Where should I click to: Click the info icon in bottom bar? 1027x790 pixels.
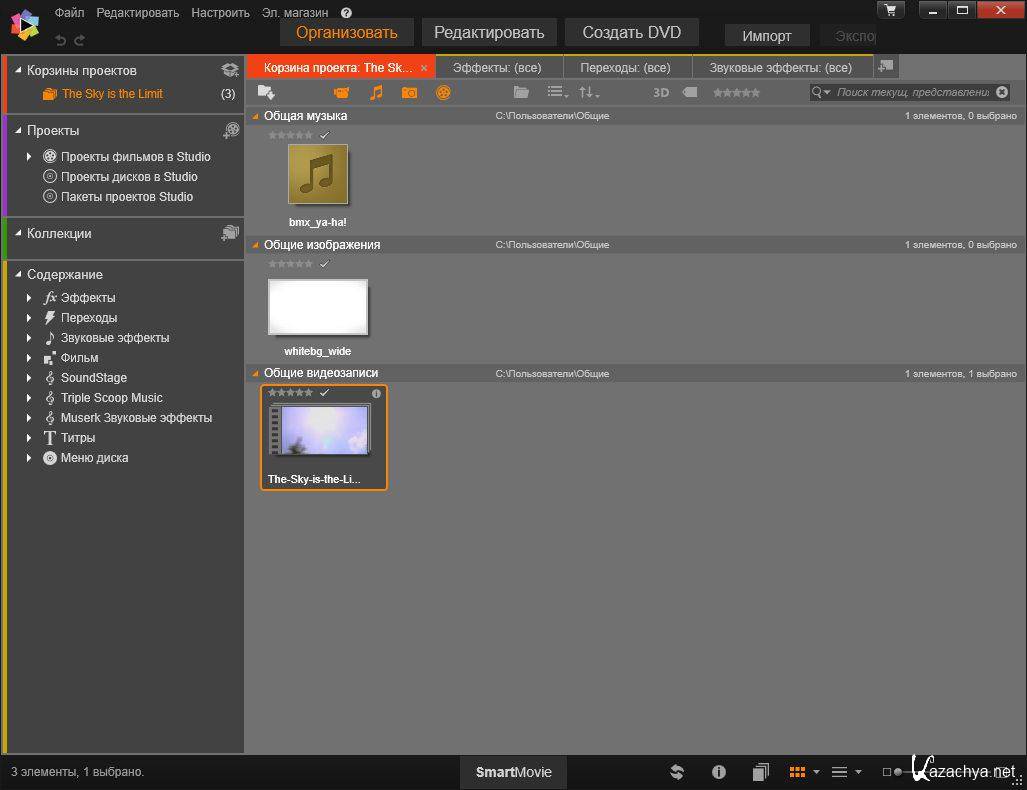(x=718, y=772)
